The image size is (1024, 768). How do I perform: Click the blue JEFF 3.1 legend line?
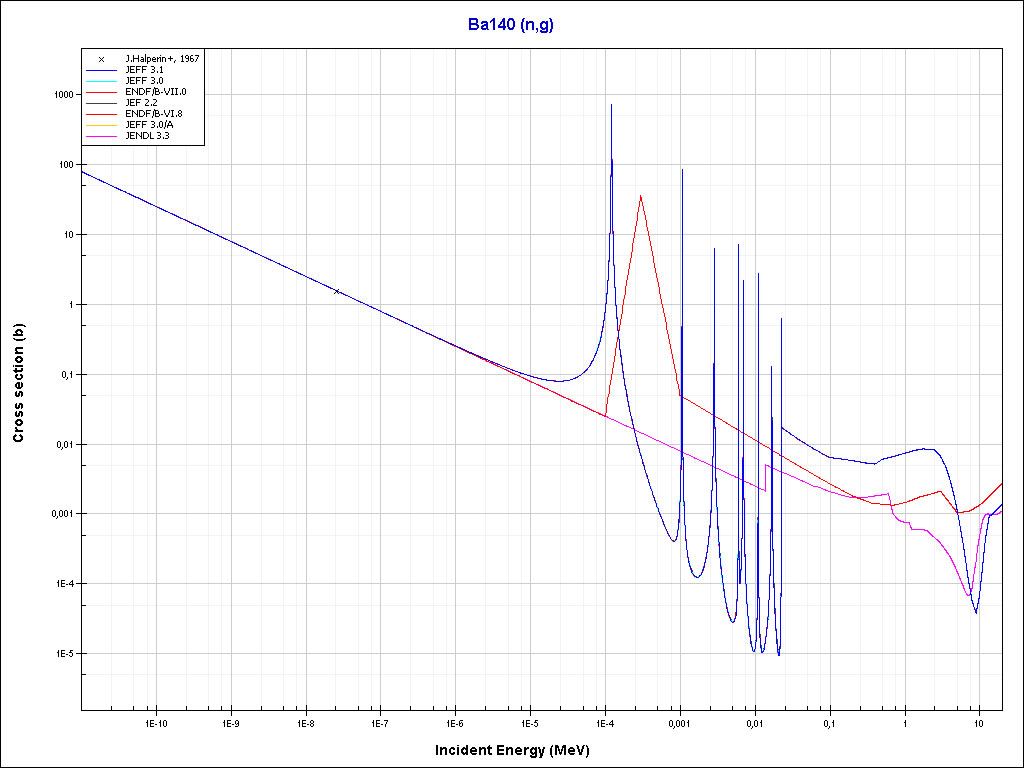[x=101, y=70]
